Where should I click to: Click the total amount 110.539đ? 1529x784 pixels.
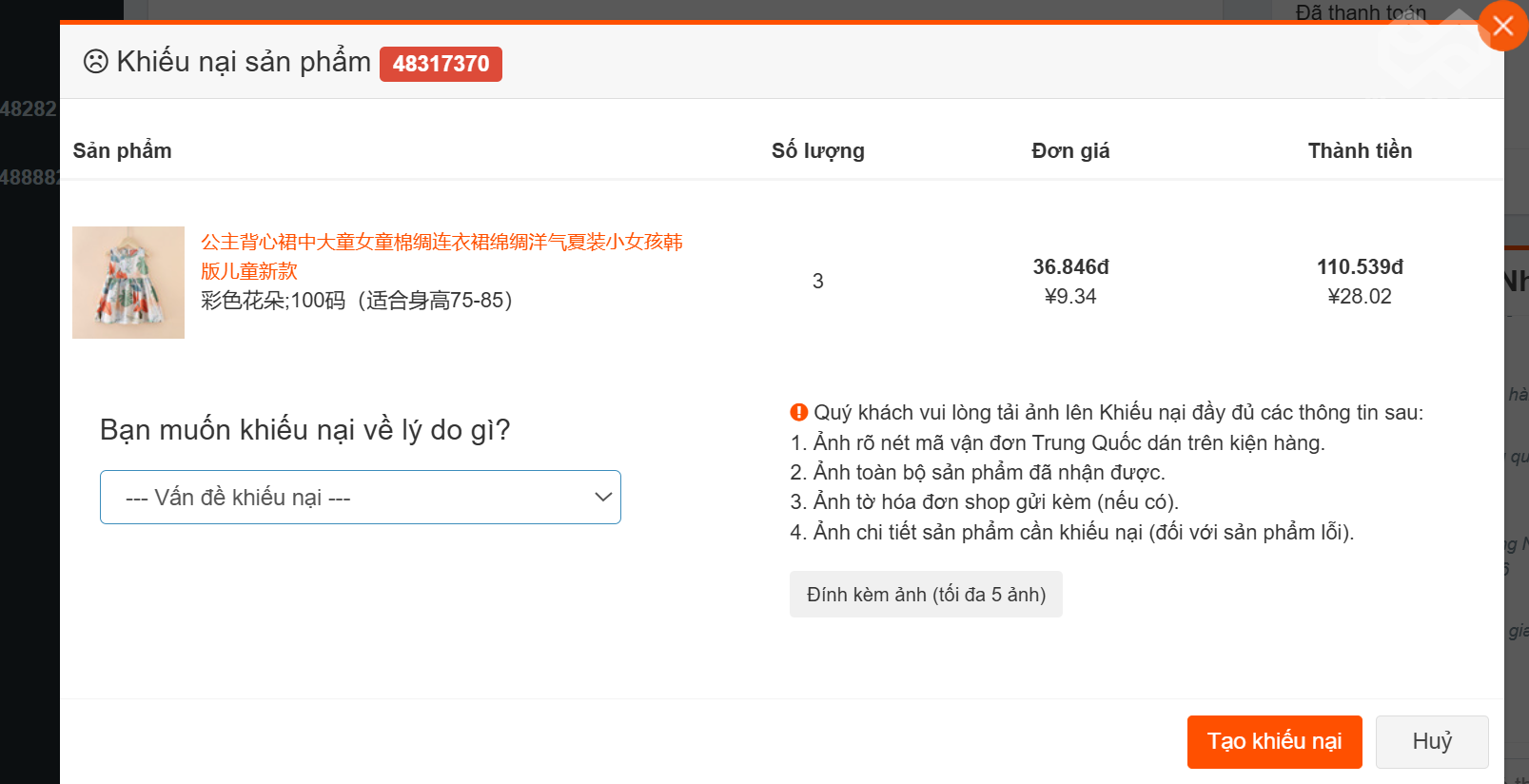pos(1359,267)
